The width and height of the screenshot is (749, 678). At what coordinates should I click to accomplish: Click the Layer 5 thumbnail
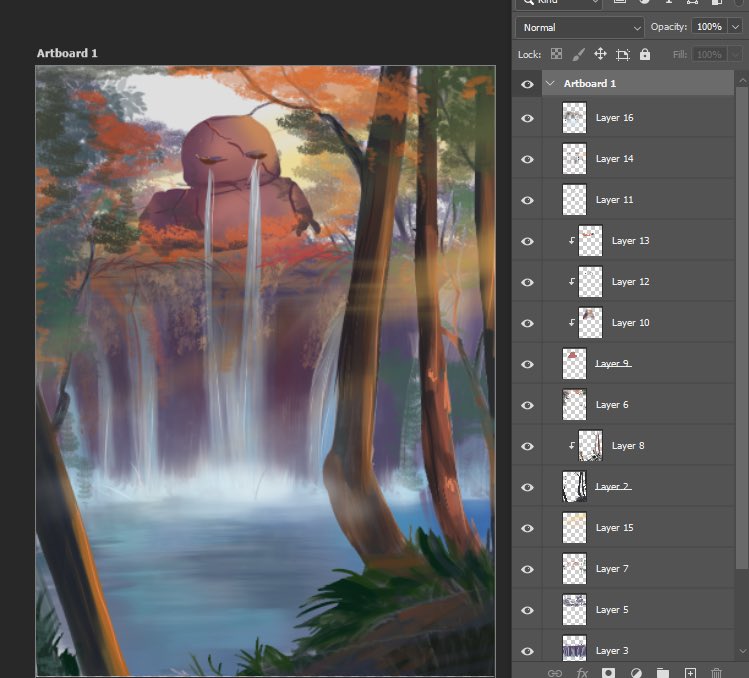tap(574, 610)
